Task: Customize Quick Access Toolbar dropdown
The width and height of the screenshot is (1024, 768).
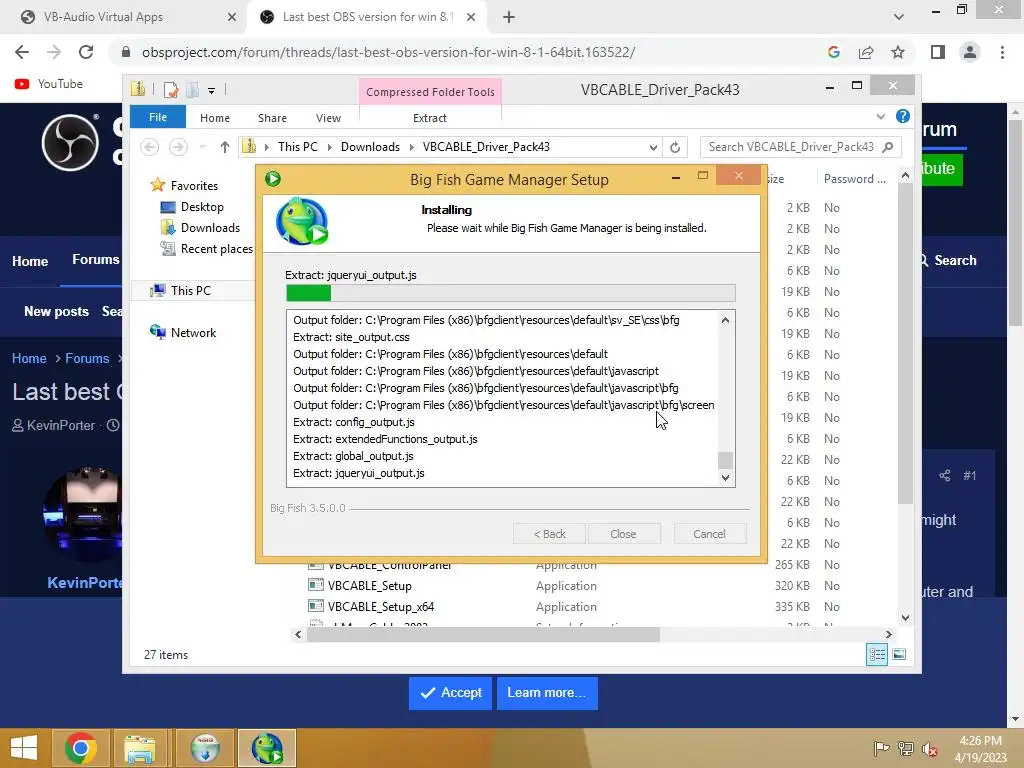Action: (212, 91)
